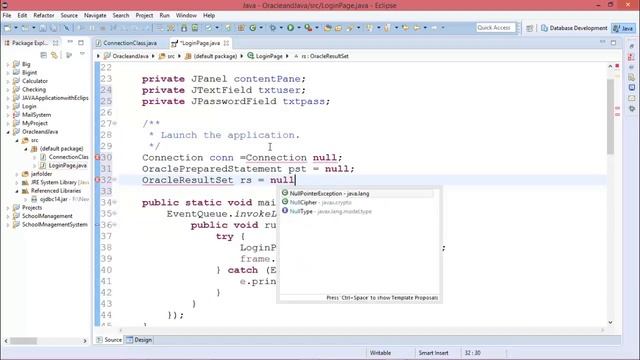Click the green Run button in toolbar
Image resolution: width=640 pixels, height=360 pixels.
click(290, 28)
